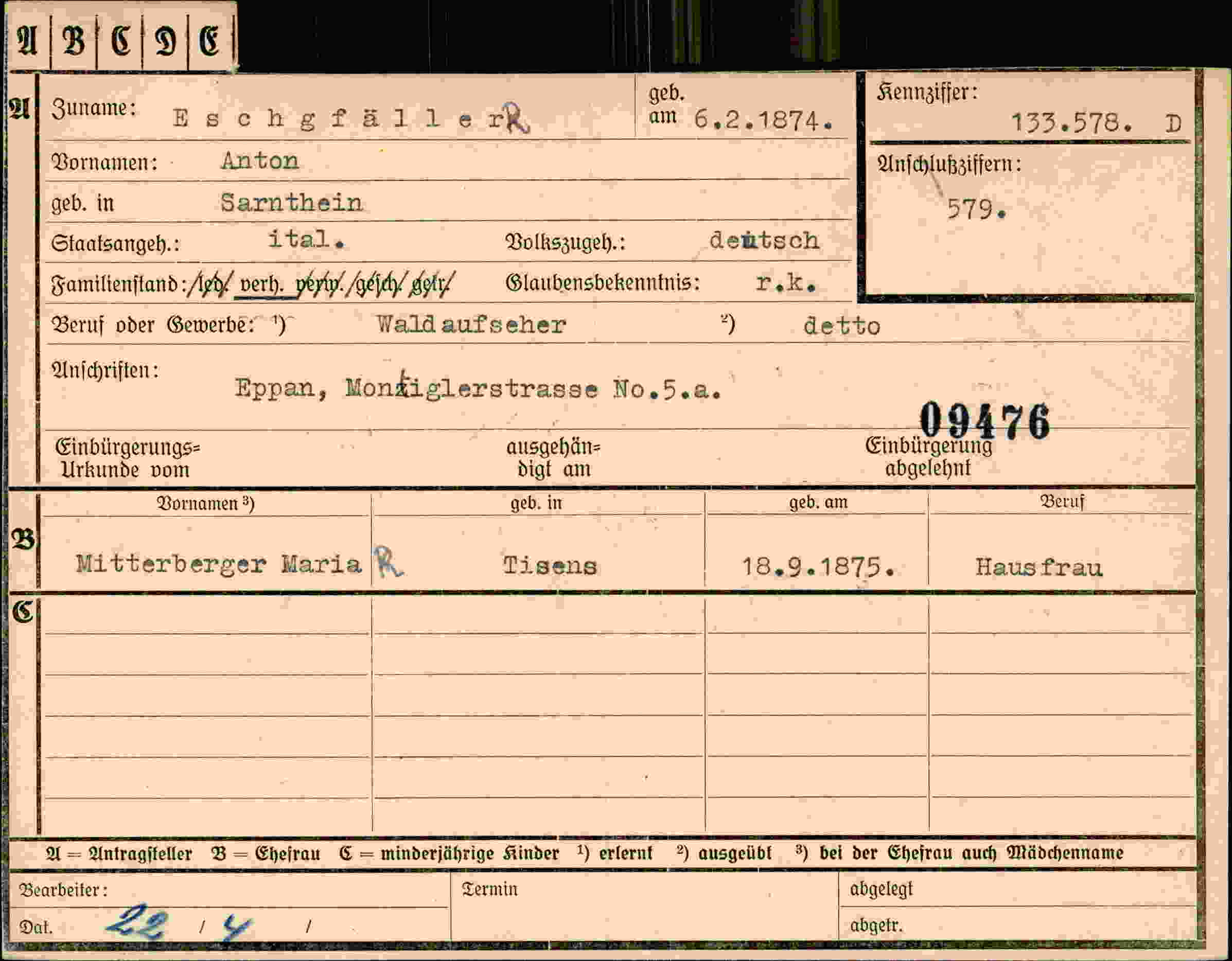Click the 'Vornamen ³)' column header

tap(205, 503)
